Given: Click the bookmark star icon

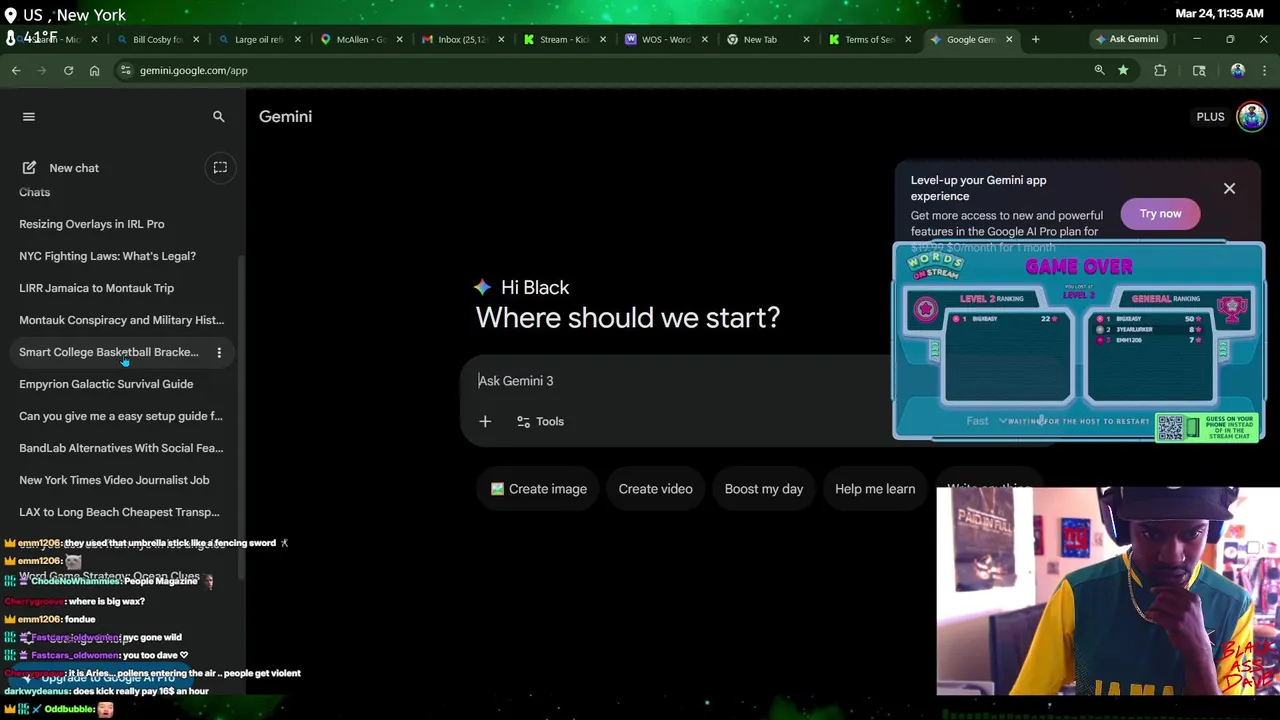Looking at the screenshot, I should (1123, 71).
